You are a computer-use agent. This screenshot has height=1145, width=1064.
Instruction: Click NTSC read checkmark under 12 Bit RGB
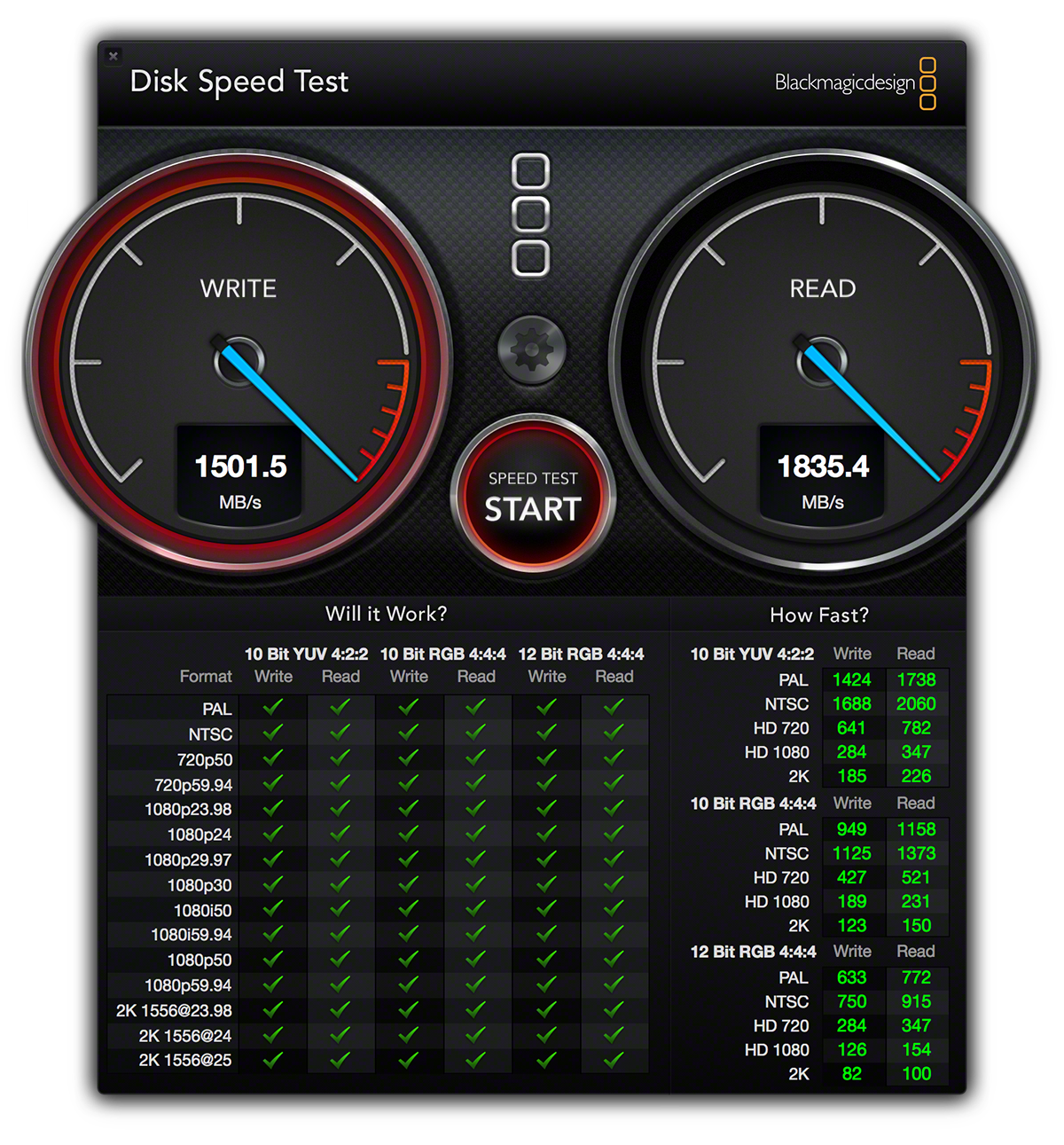(614, 732)
